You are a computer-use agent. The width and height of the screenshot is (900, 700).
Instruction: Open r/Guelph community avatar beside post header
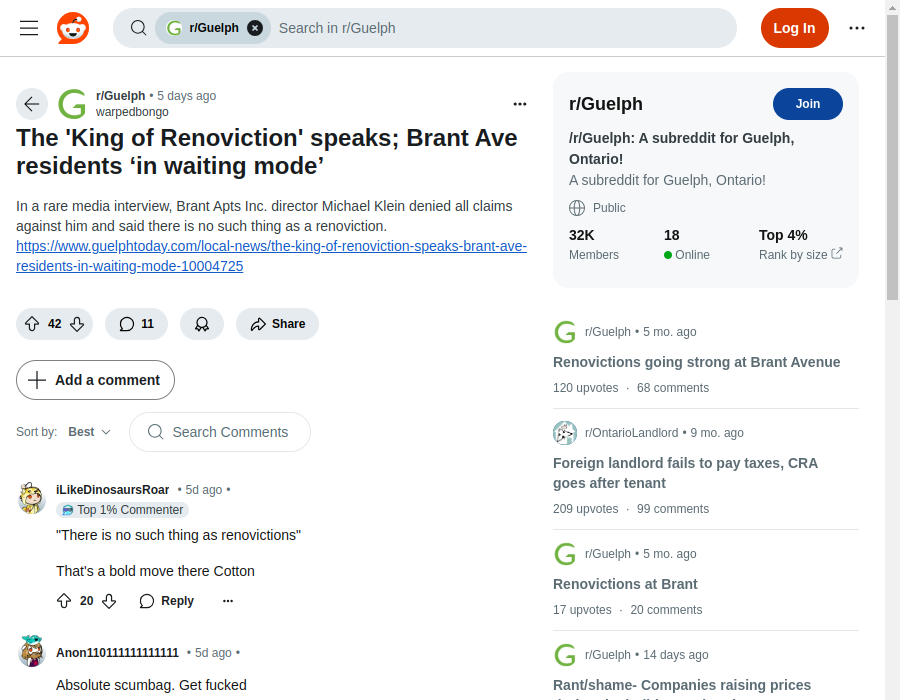[72, 104]
